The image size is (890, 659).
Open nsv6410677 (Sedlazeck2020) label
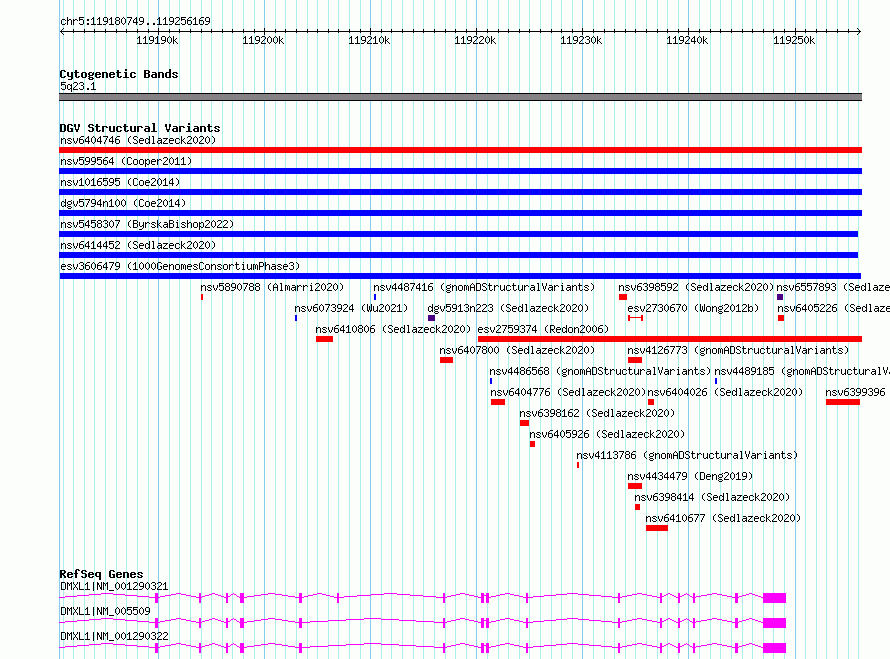[723, 518]
